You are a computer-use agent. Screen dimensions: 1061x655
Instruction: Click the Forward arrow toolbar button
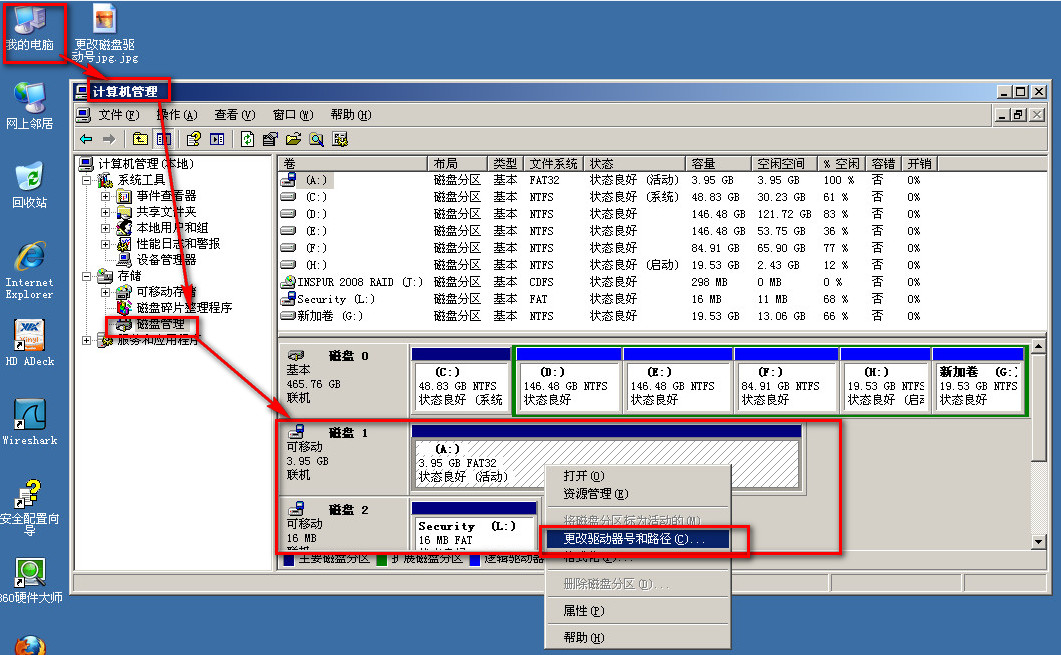pyautogui.click(x=109, y=139)
